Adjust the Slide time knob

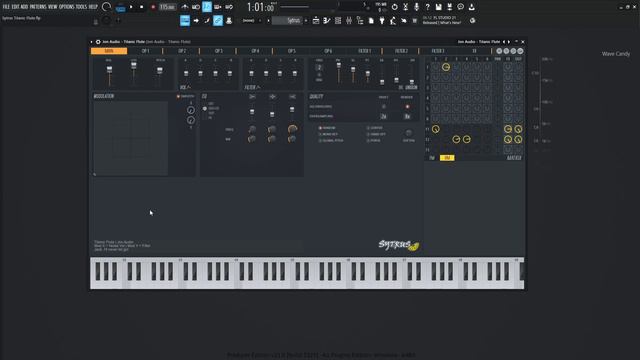click(x=408, y=133)
